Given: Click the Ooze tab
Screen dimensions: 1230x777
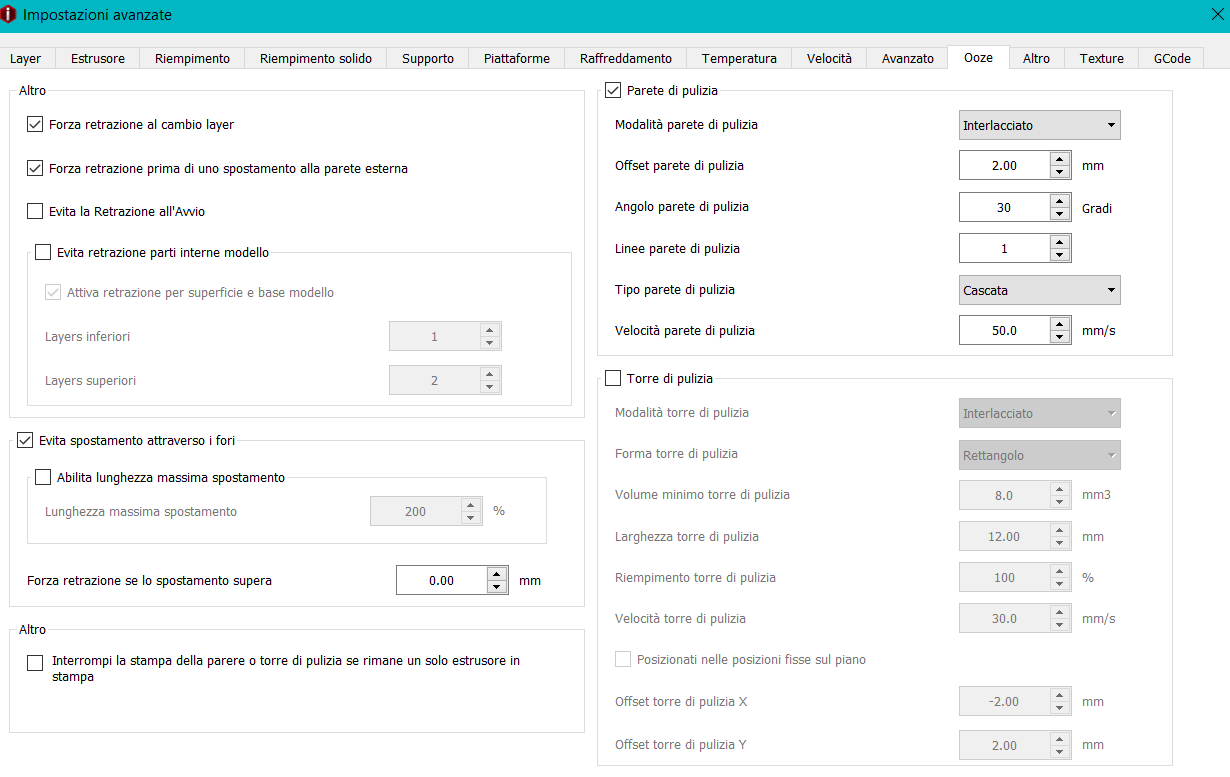Looking at the screenshot, I should pos(978,57).
